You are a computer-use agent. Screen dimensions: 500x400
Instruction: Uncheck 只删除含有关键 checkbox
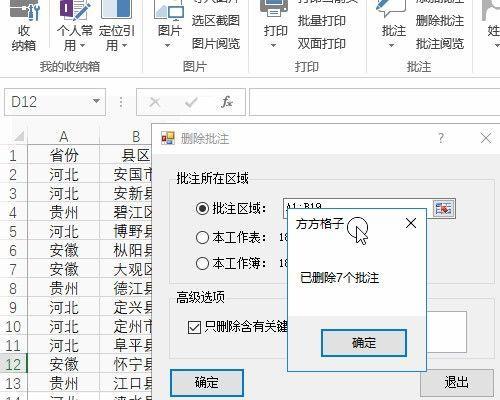point(194,327)
